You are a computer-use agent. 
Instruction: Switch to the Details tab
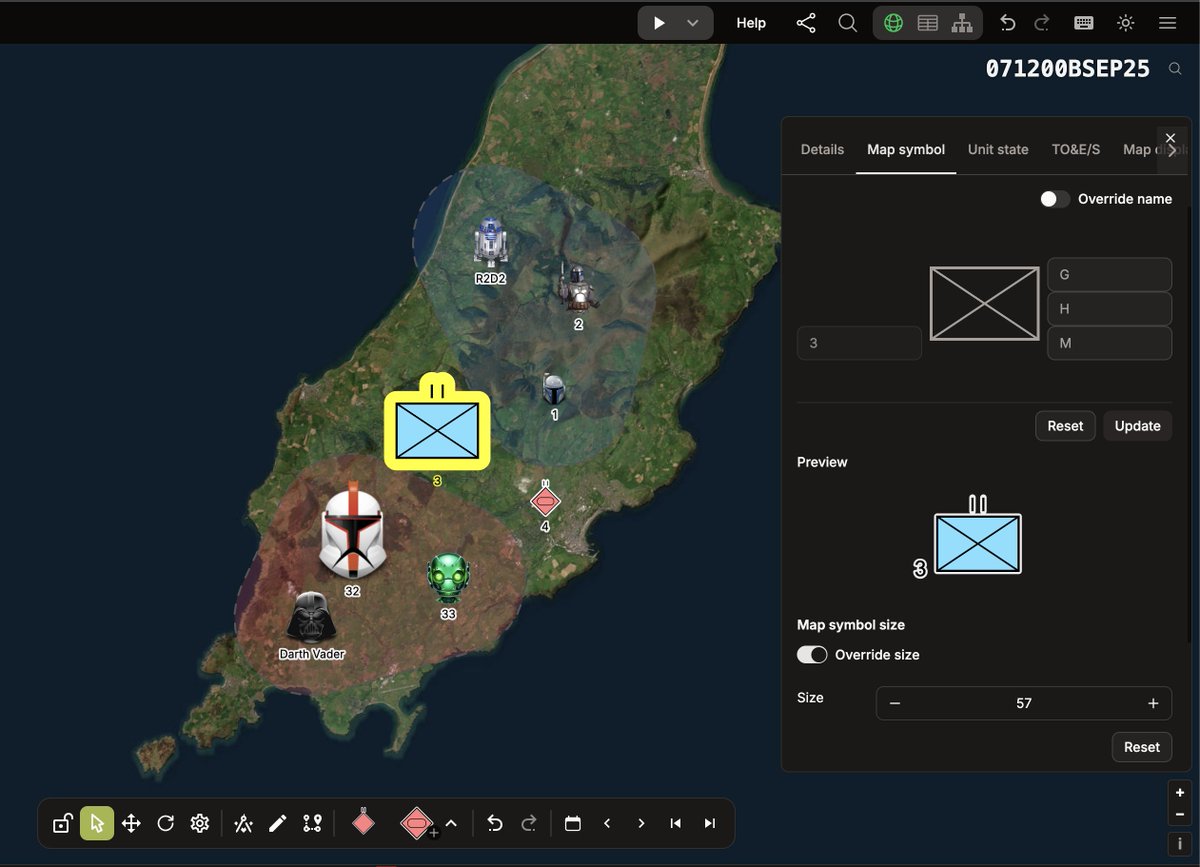pyautogui.click(x=822, y=149)
